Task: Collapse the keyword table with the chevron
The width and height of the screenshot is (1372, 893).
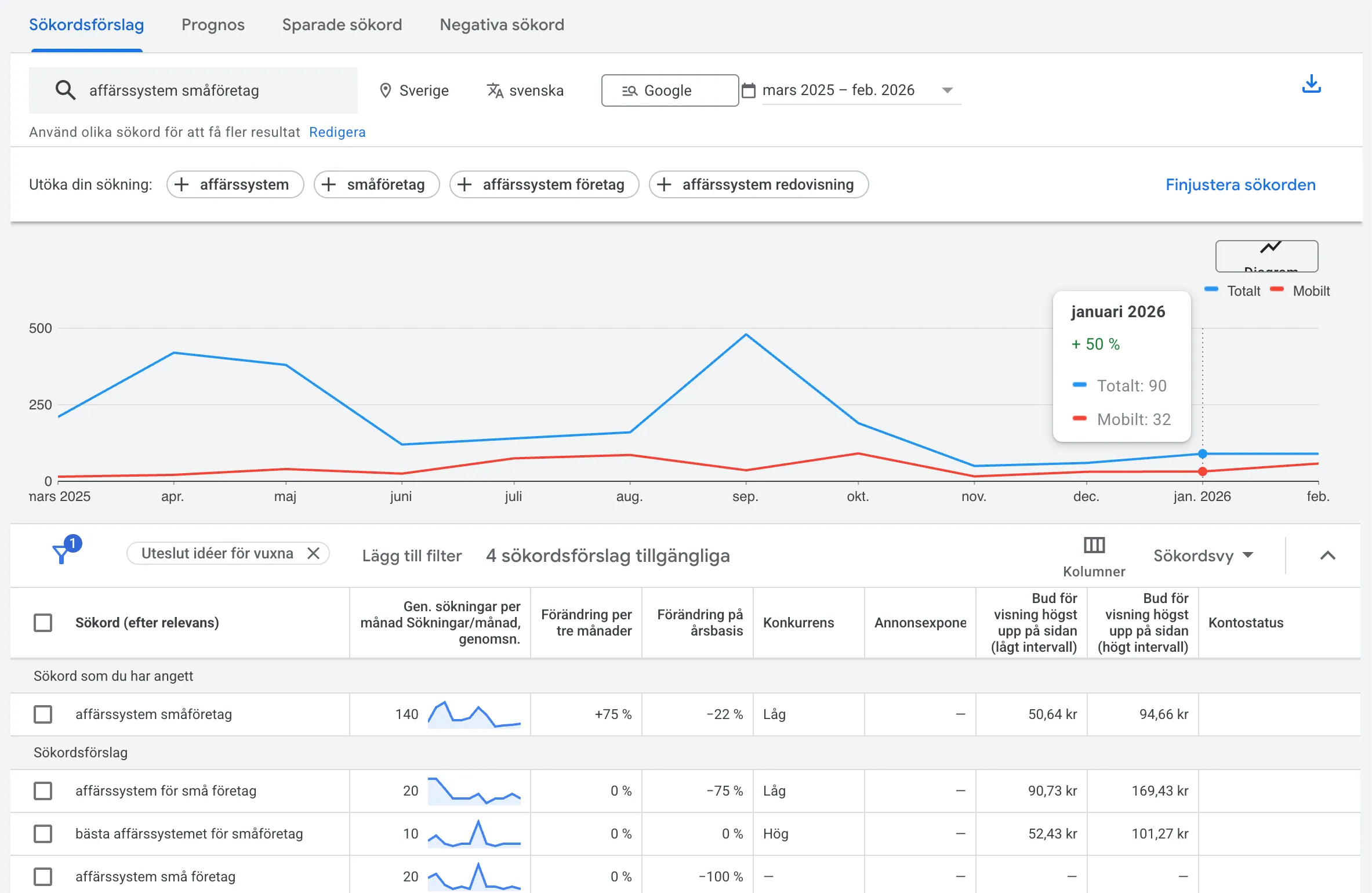Action: click(1327, 555)
